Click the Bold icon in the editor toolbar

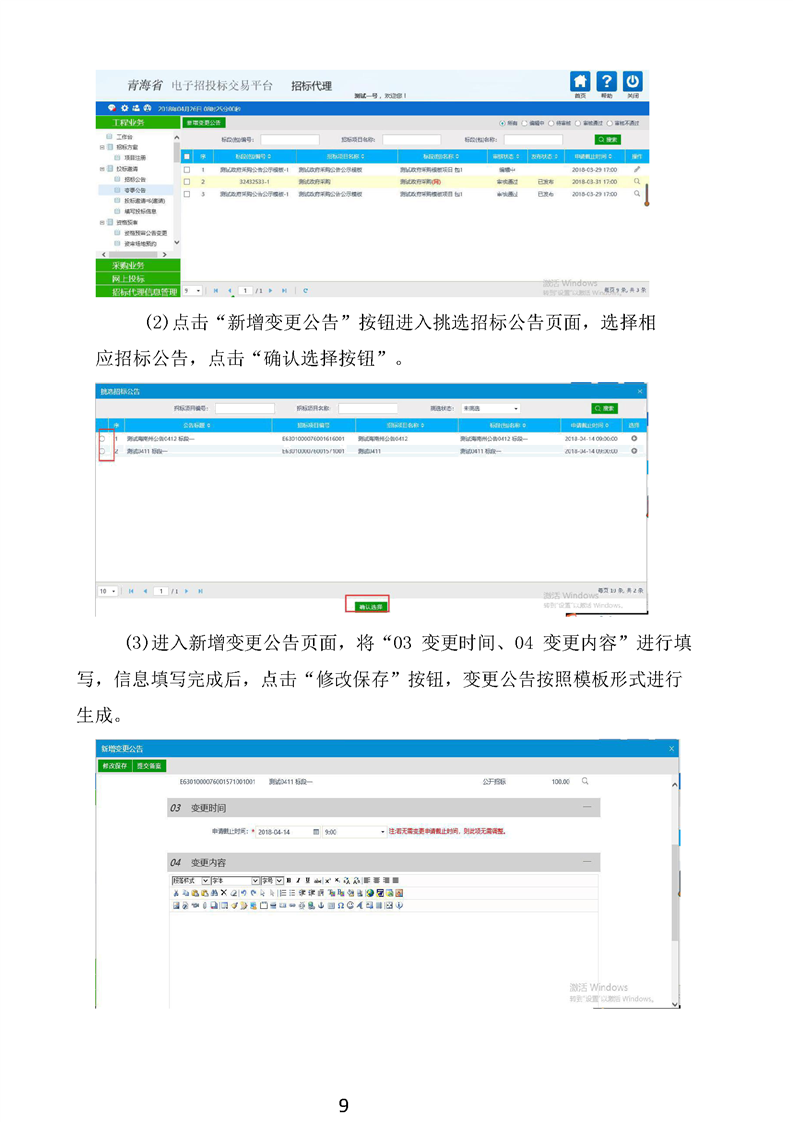coord(289,880)
